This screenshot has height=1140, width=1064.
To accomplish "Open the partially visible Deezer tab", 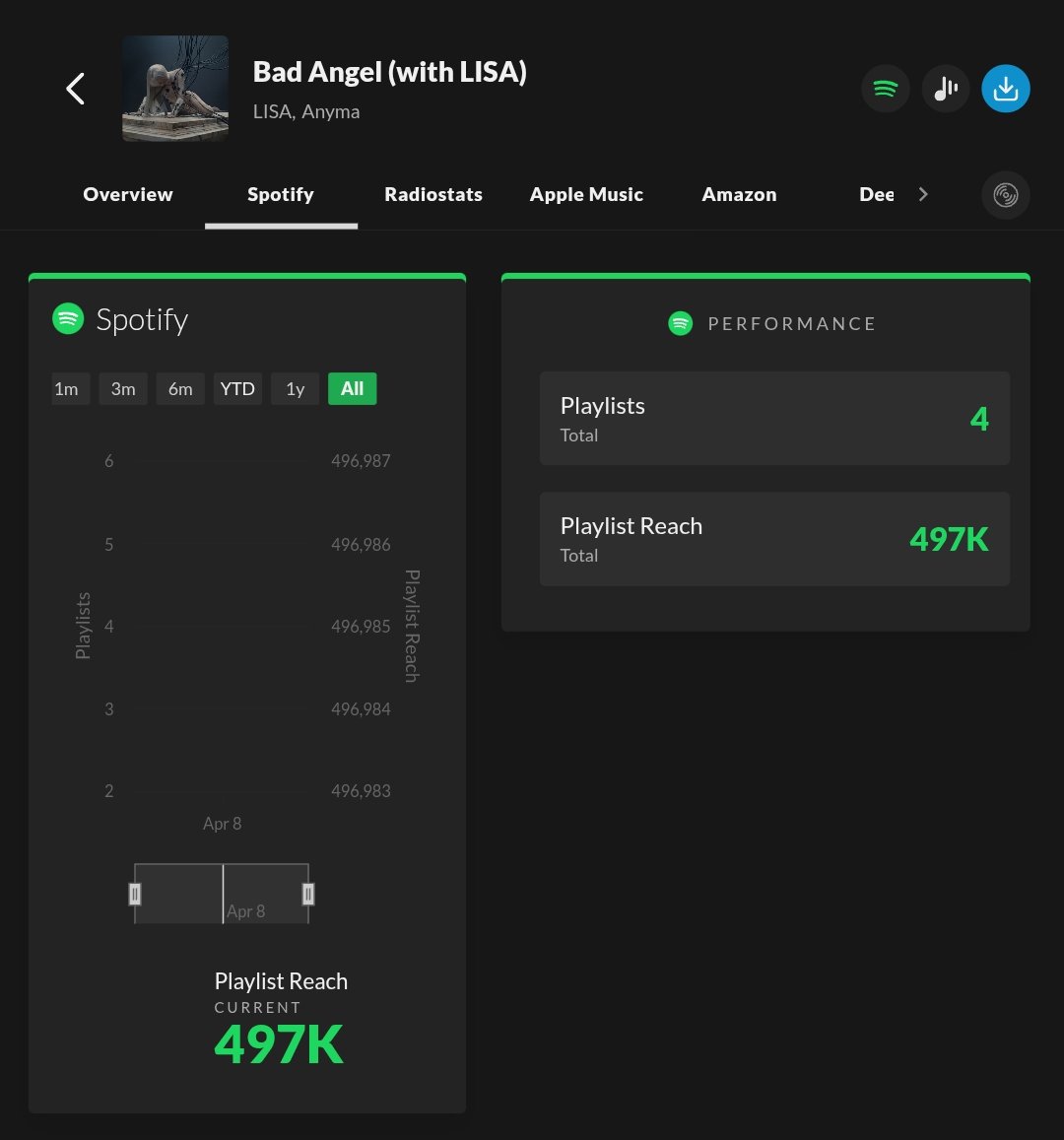I will point(877,194).
